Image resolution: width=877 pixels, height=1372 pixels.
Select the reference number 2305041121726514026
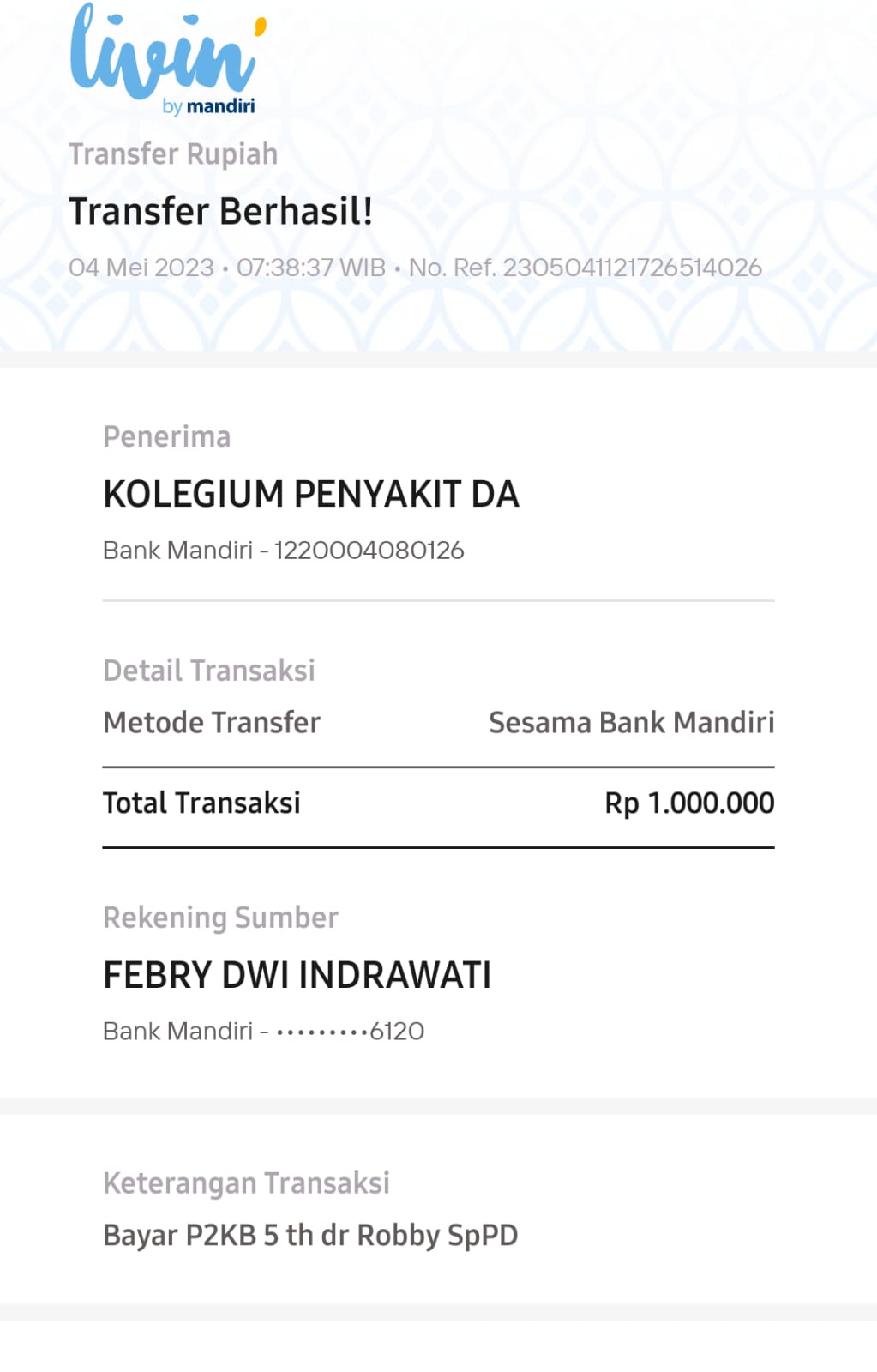[632, 268]
